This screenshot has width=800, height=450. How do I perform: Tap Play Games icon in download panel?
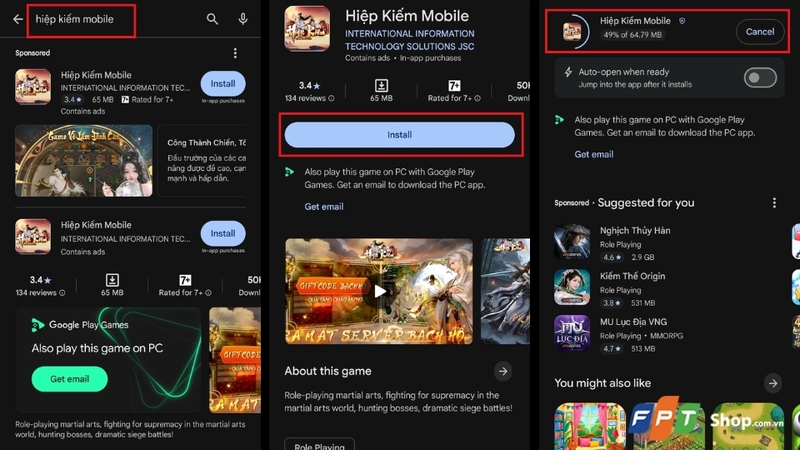(x=560, y=120)
